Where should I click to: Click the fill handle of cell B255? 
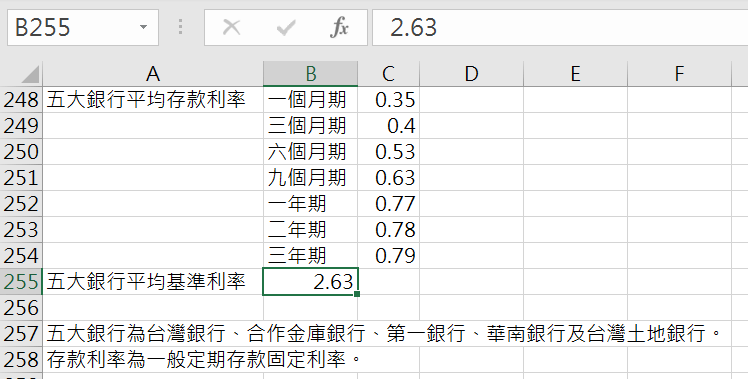click(x=357, y=294)
